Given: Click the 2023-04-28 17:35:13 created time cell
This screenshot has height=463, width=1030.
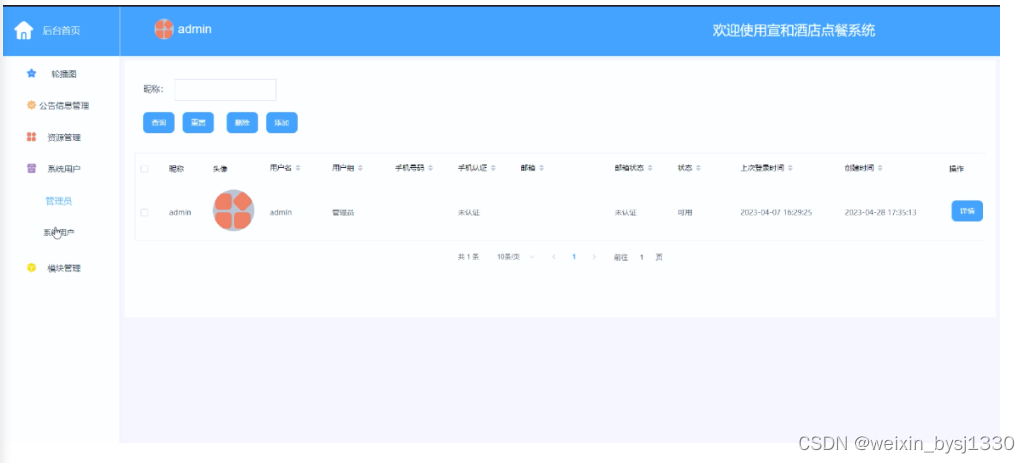Looking at the screenshot, I should coord(881,213).
